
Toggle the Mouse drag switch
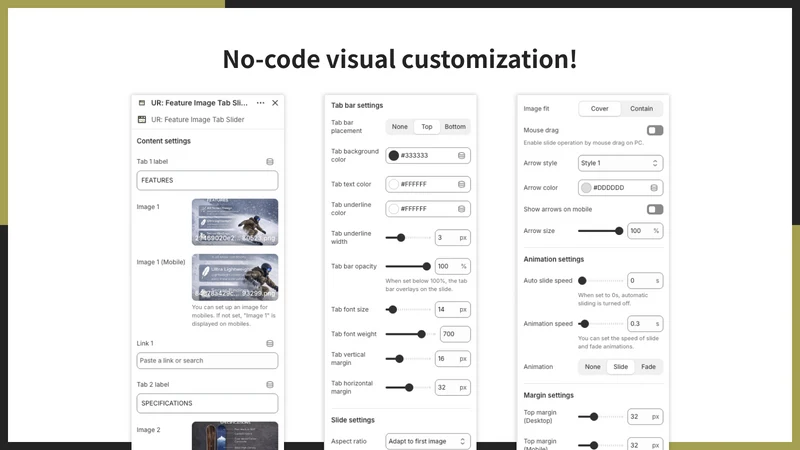(x=655, y=131)
